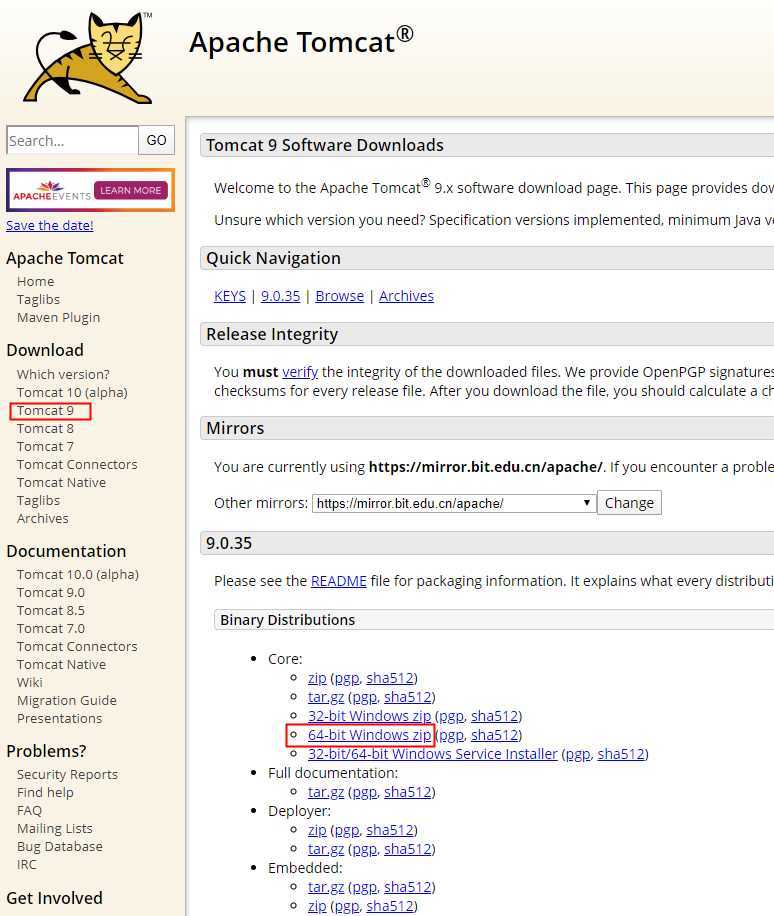The image size is (774, 916).
Task: Download the Deployer tar.gz
Action: point(326,849)
